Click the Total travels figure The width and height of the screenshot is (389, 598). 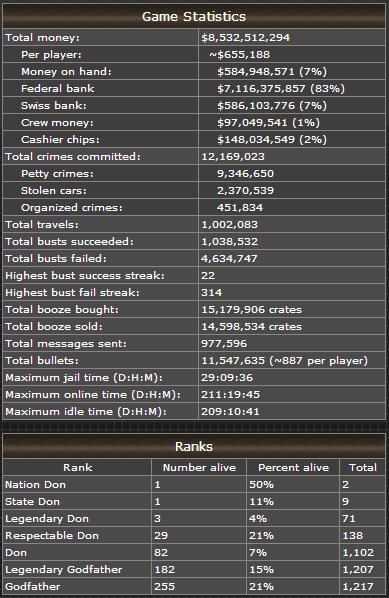tap(230, 224)
